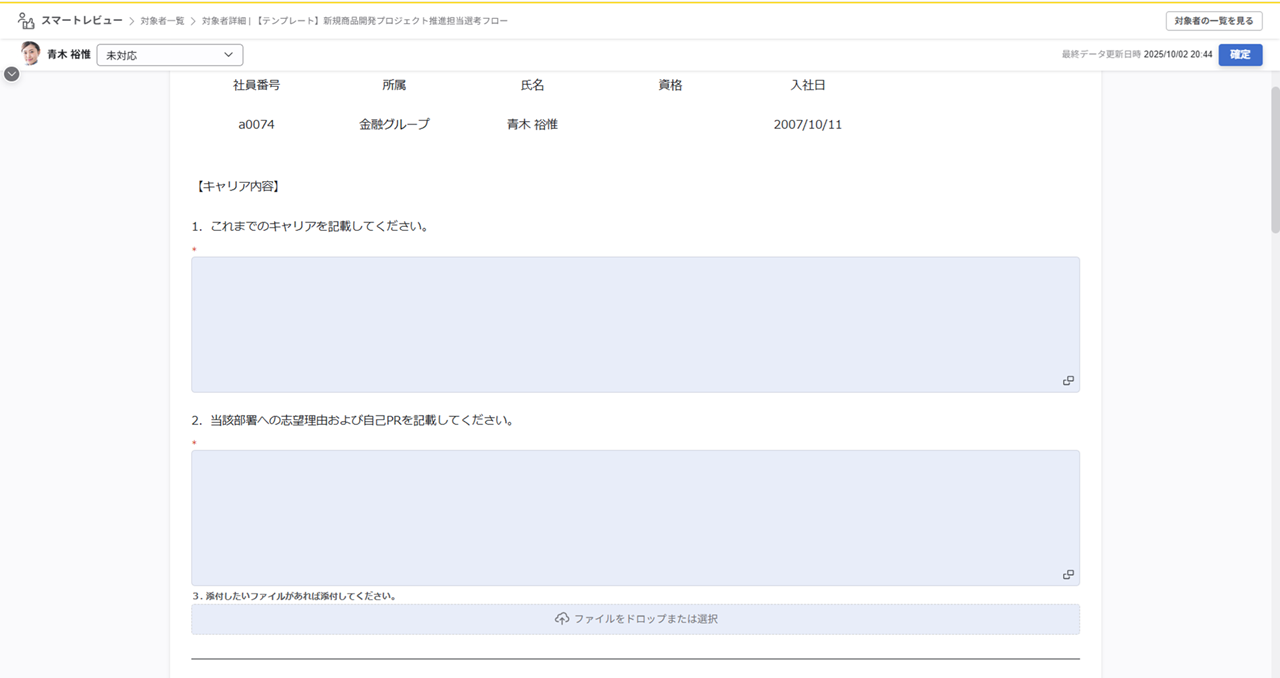Viewport: 1280px width, 678px height.
Task: Collapse the panel using the circular chevron
Action: (11, 73)
